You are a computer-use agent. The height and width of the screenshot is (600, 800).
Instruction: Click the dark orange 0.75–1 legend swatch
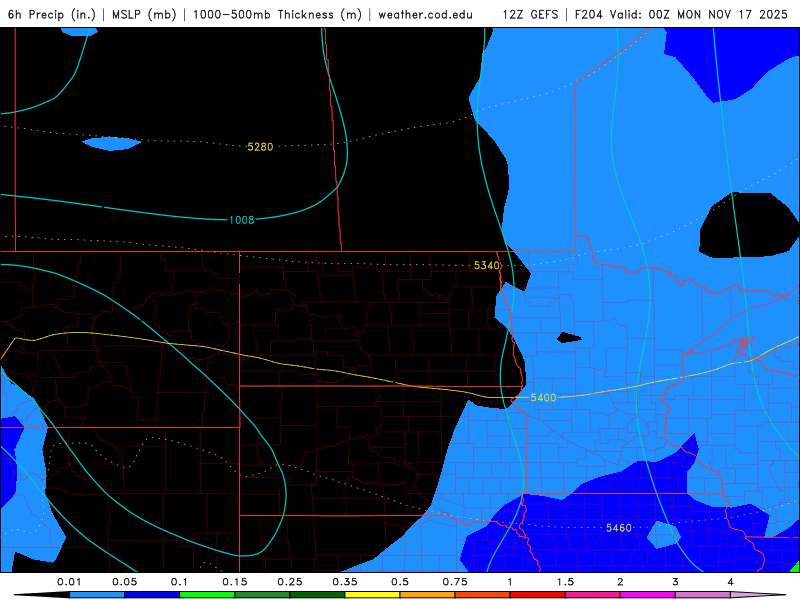pos(483,595)
